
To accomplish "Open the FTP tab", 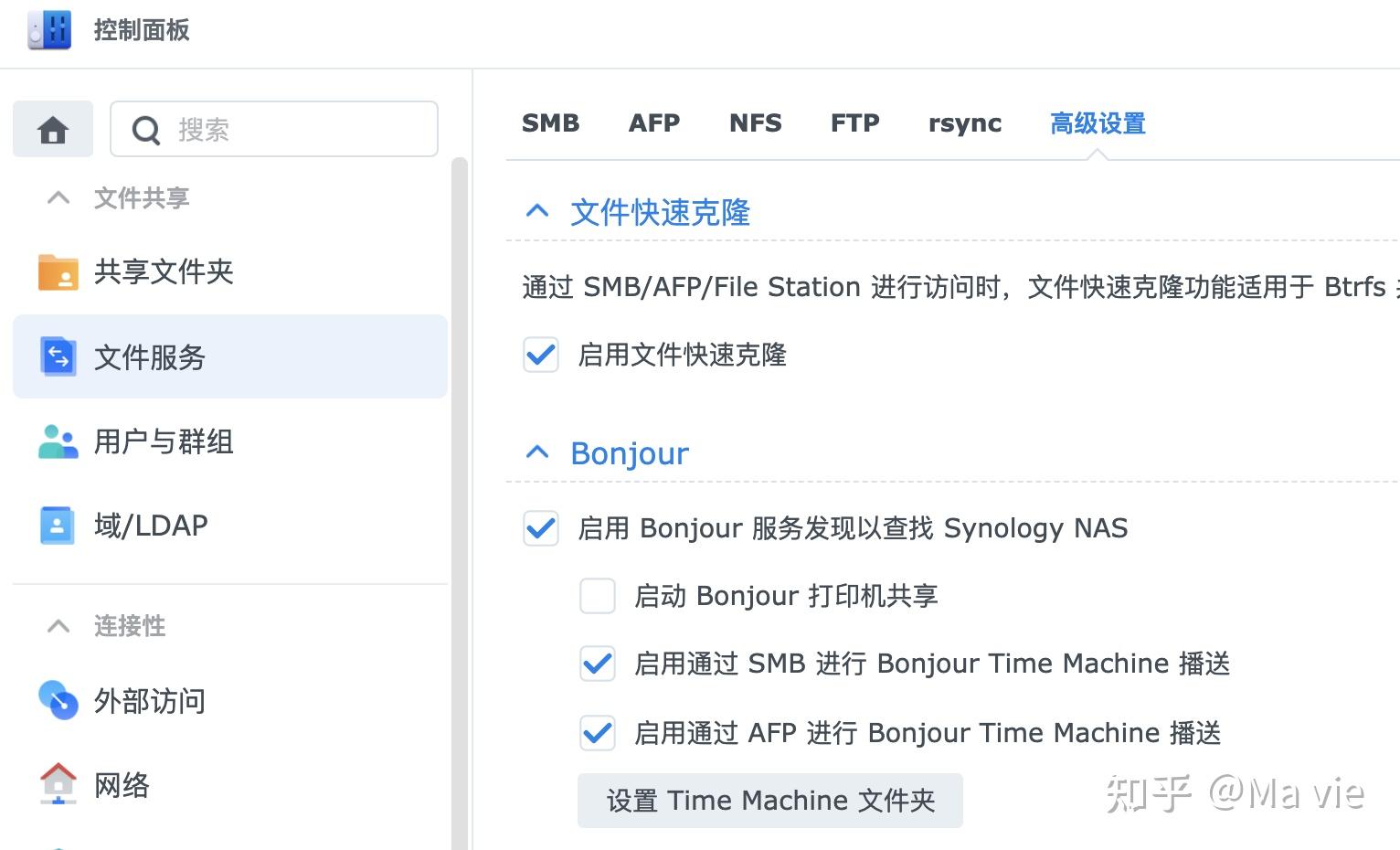I will click(x=855, y=123).
